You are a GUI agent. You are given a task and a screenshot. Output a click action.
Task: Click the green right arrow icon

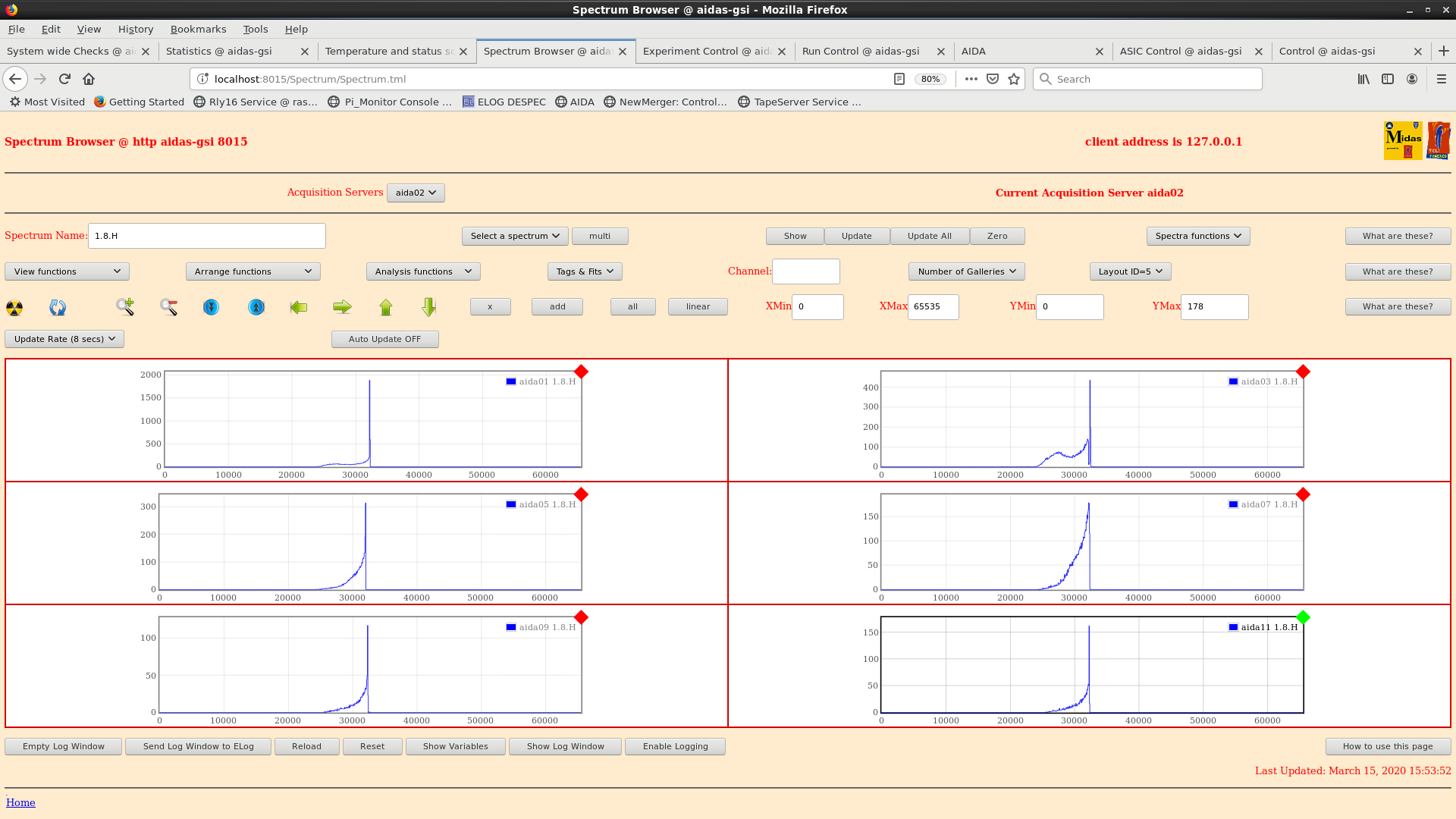click(x=342, y=307)
